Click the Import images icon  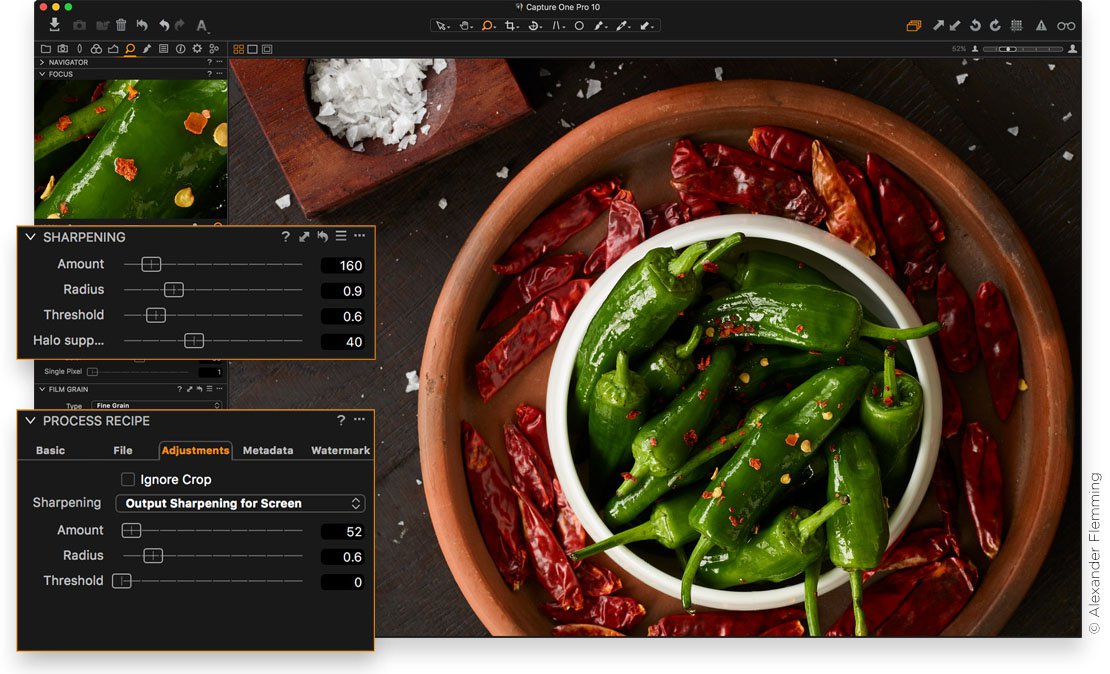[x=55, y=25]
